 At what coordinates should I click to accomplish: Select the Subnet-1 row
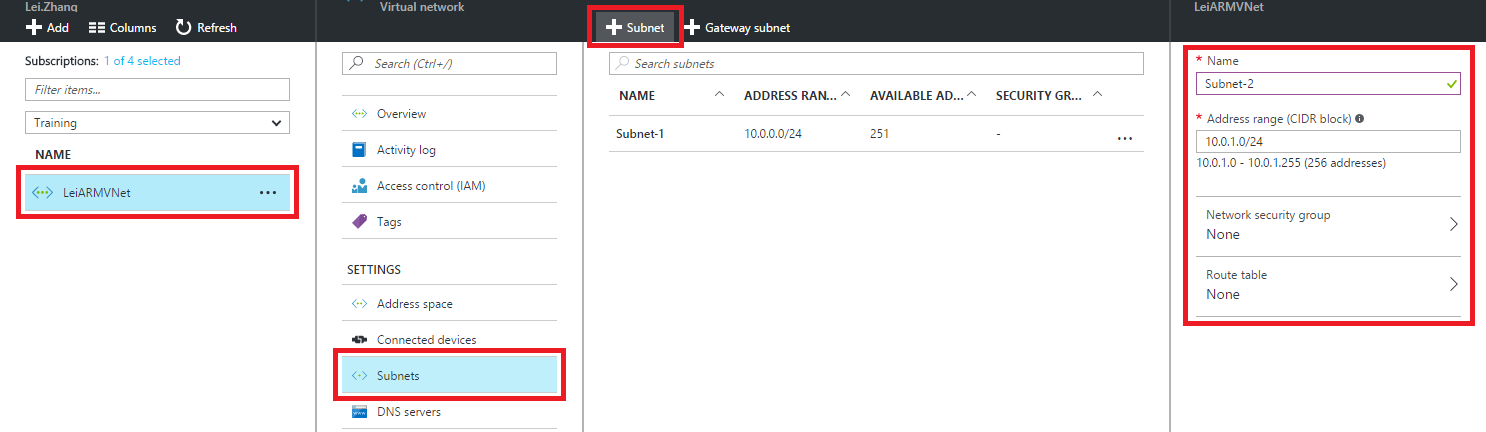(x=876, y=134)
